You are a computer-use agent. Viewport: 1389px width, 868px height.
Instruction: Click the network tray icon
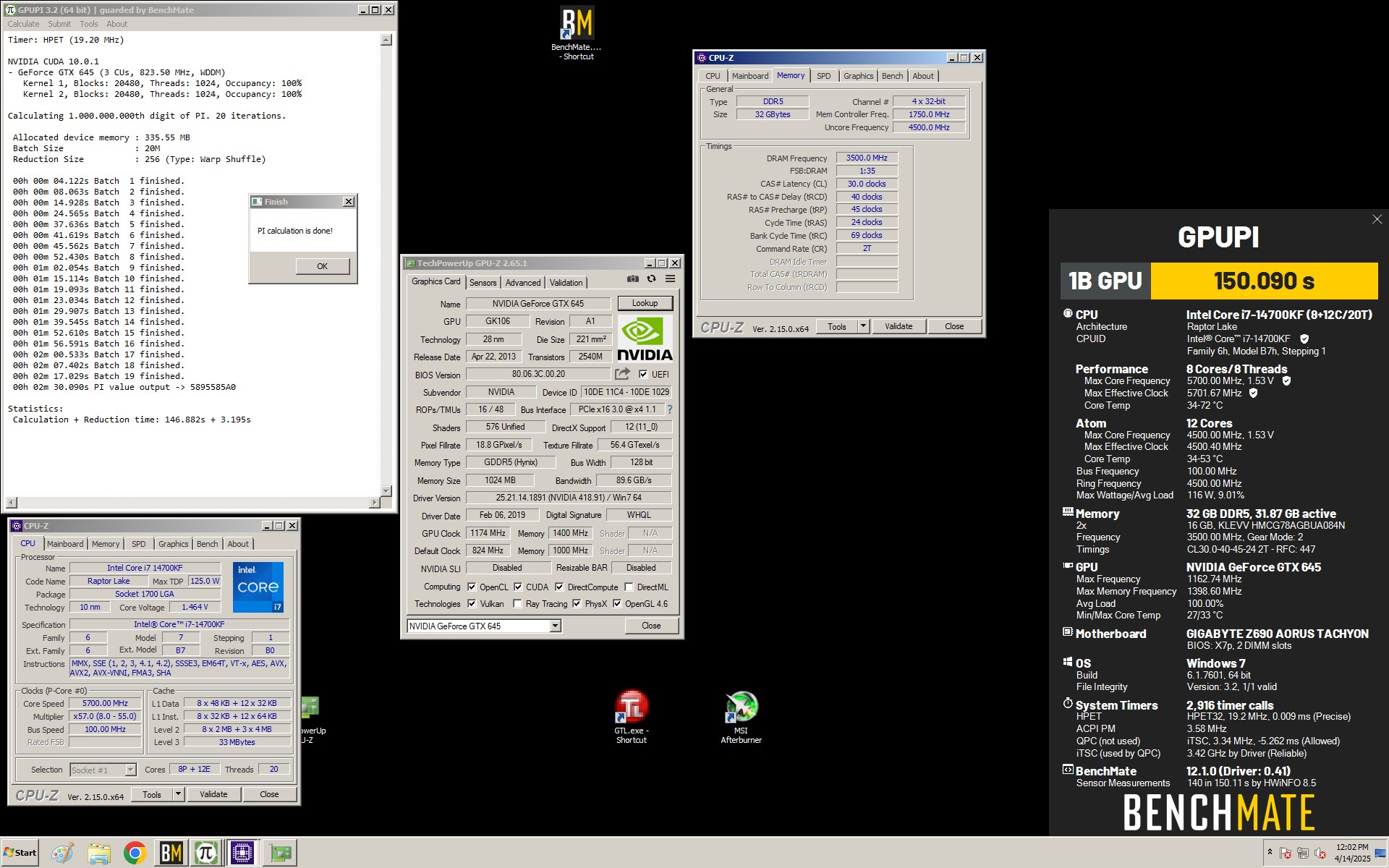[1303, 854]
